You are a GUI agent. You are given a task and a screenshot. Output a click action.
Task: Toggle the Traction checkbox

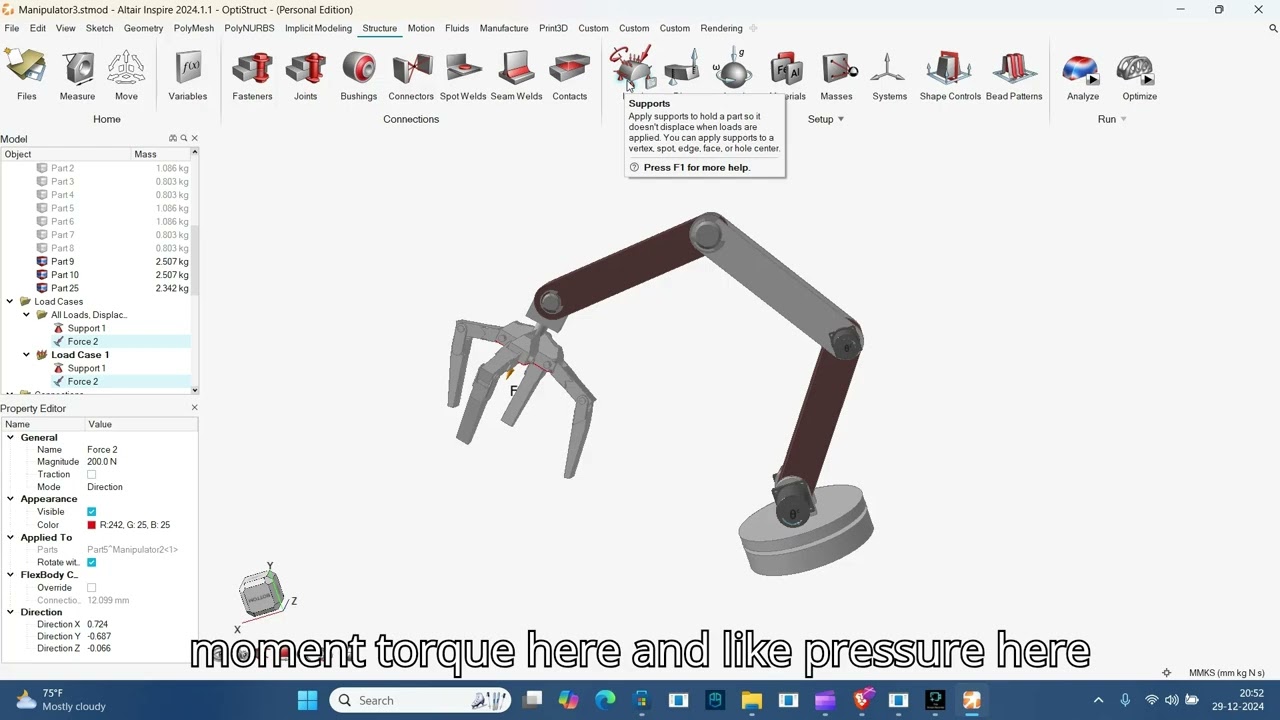92,475
